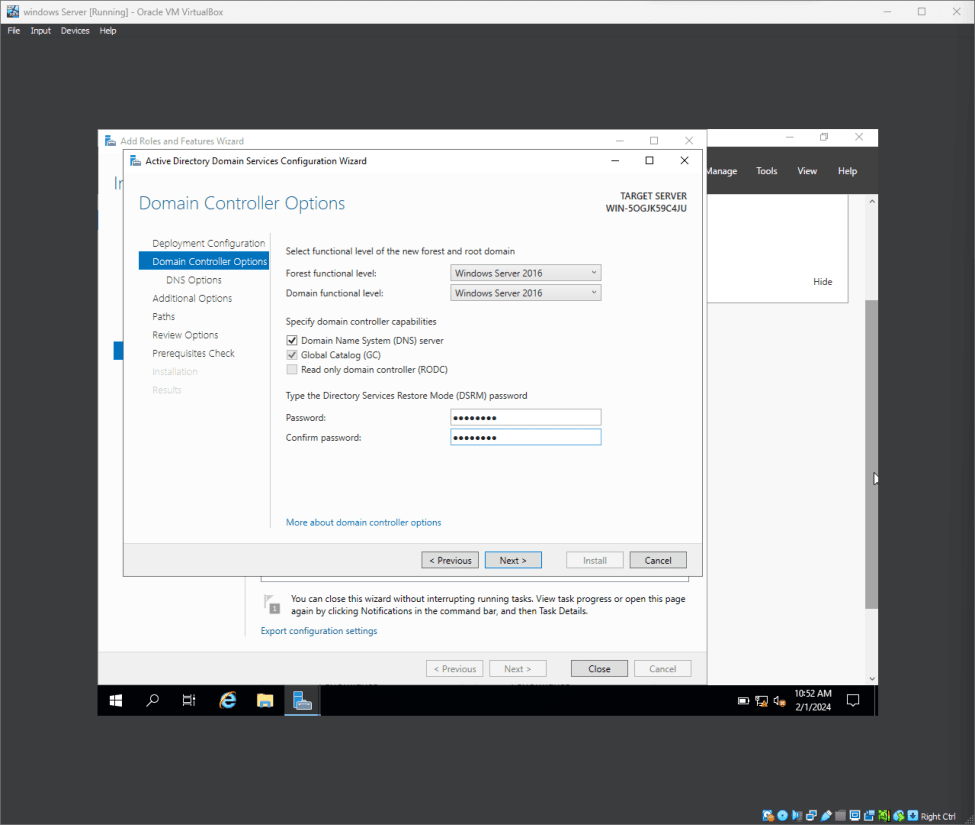Open Task View from taskbar
Screen dimensions: 975x825
pyautogui.click(x=189, y=701)
